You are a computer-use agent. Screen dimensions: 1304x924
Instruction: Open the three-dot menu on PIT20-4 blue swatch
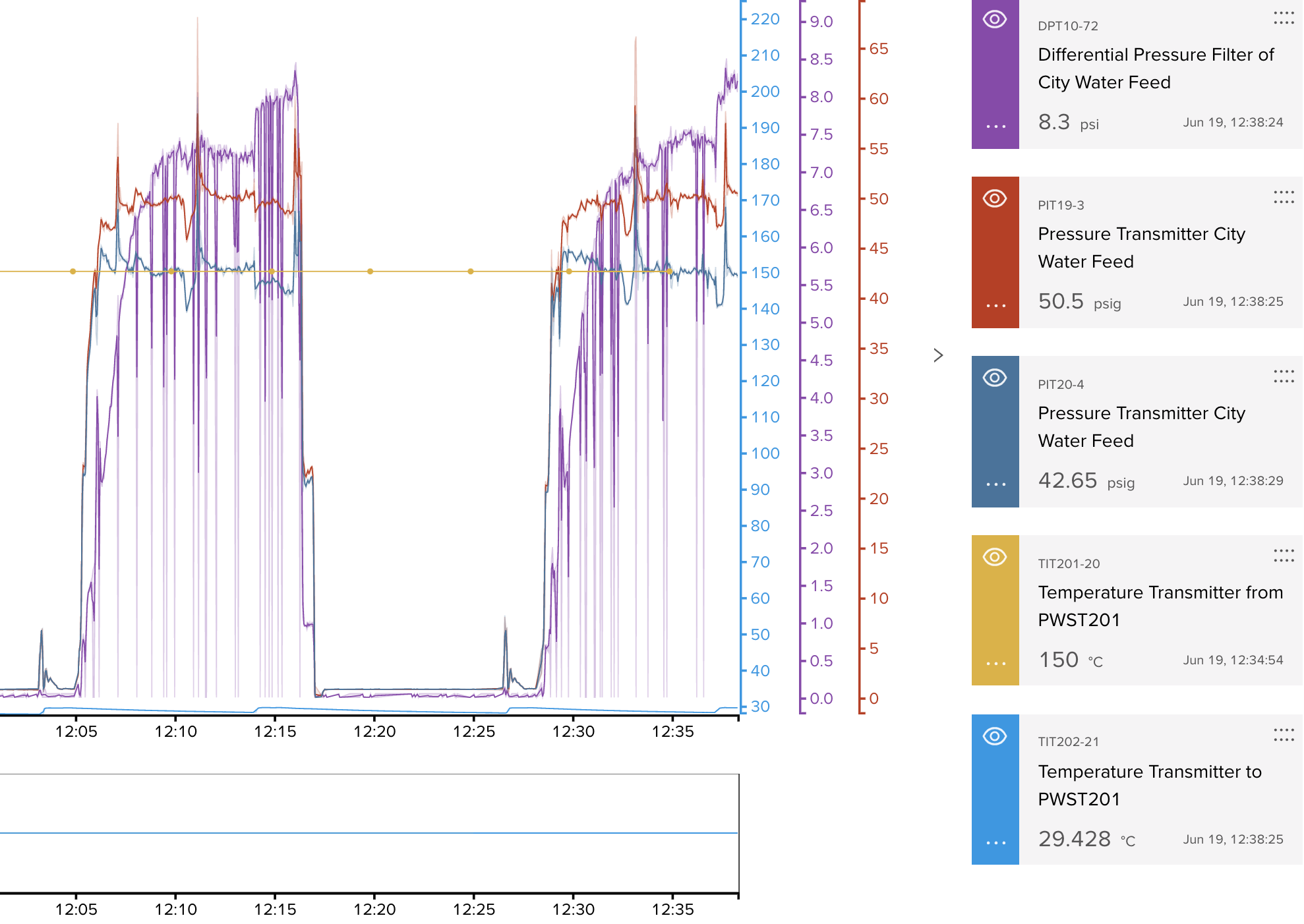995,484
